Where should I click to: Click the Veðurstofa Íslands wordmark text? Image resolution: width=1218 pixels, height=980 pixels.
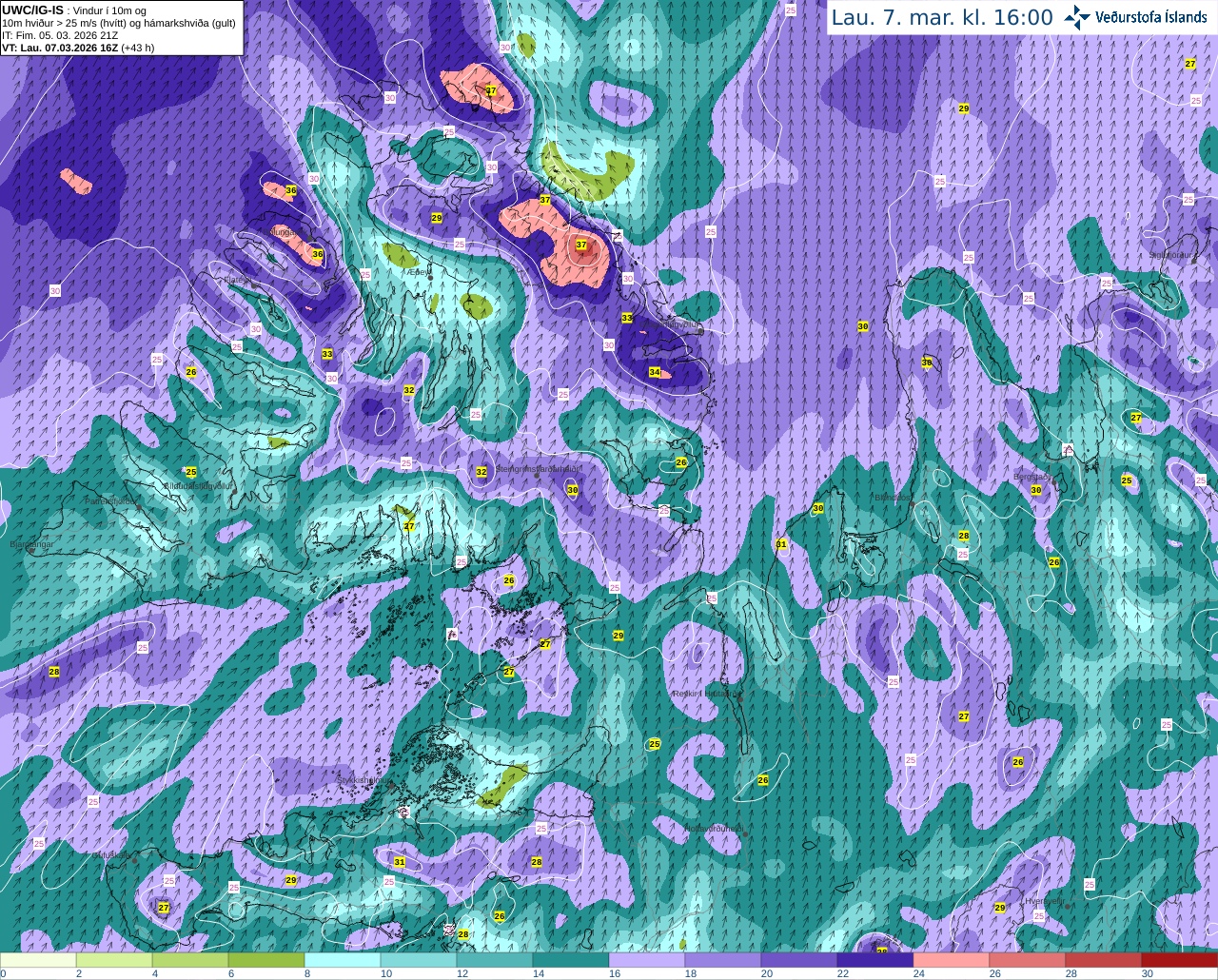[x=1151, y=17]
